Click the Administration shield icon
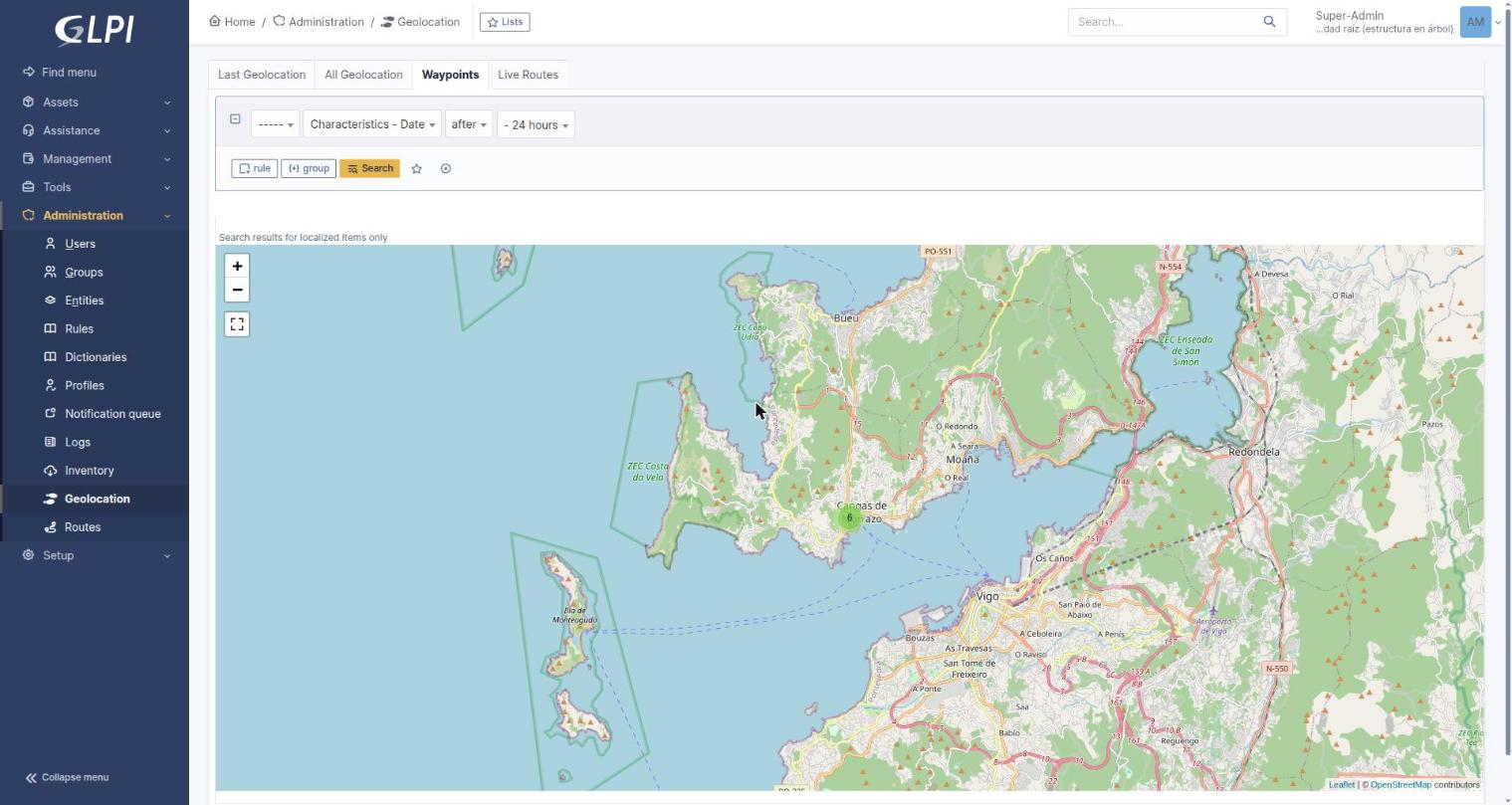 pos(28,216)
